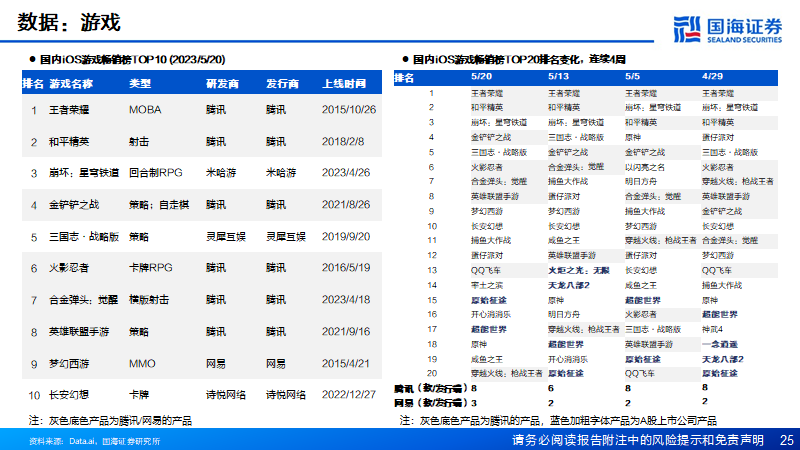Select launch date 2023/4/26
Screen dimensions: 800x450
pyautogui.click(x=346, y=173)
